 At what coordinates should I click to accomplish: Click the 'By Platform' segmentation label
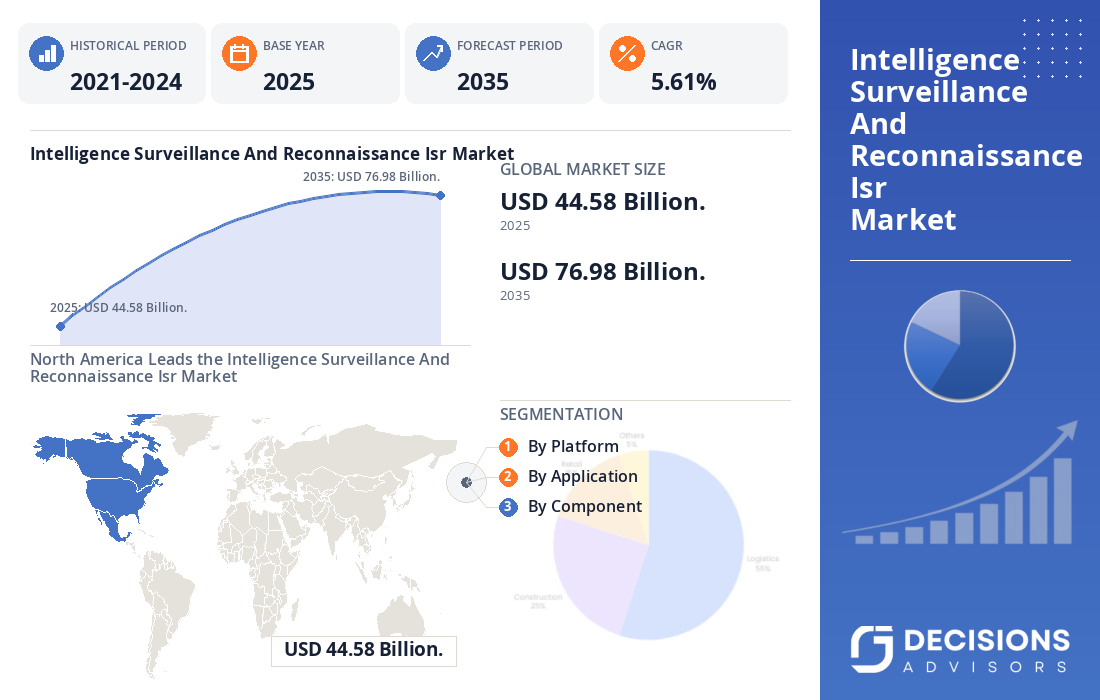click(573, 446)
